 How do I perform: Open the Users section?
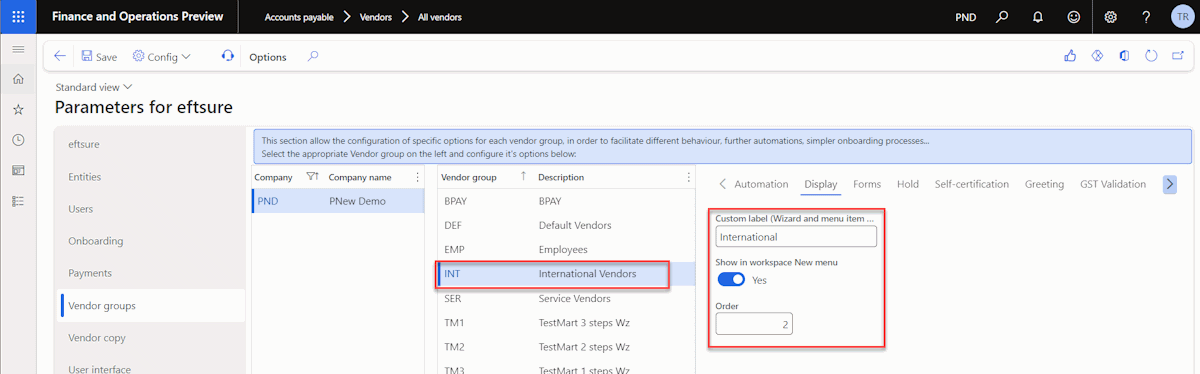[149, 209]
